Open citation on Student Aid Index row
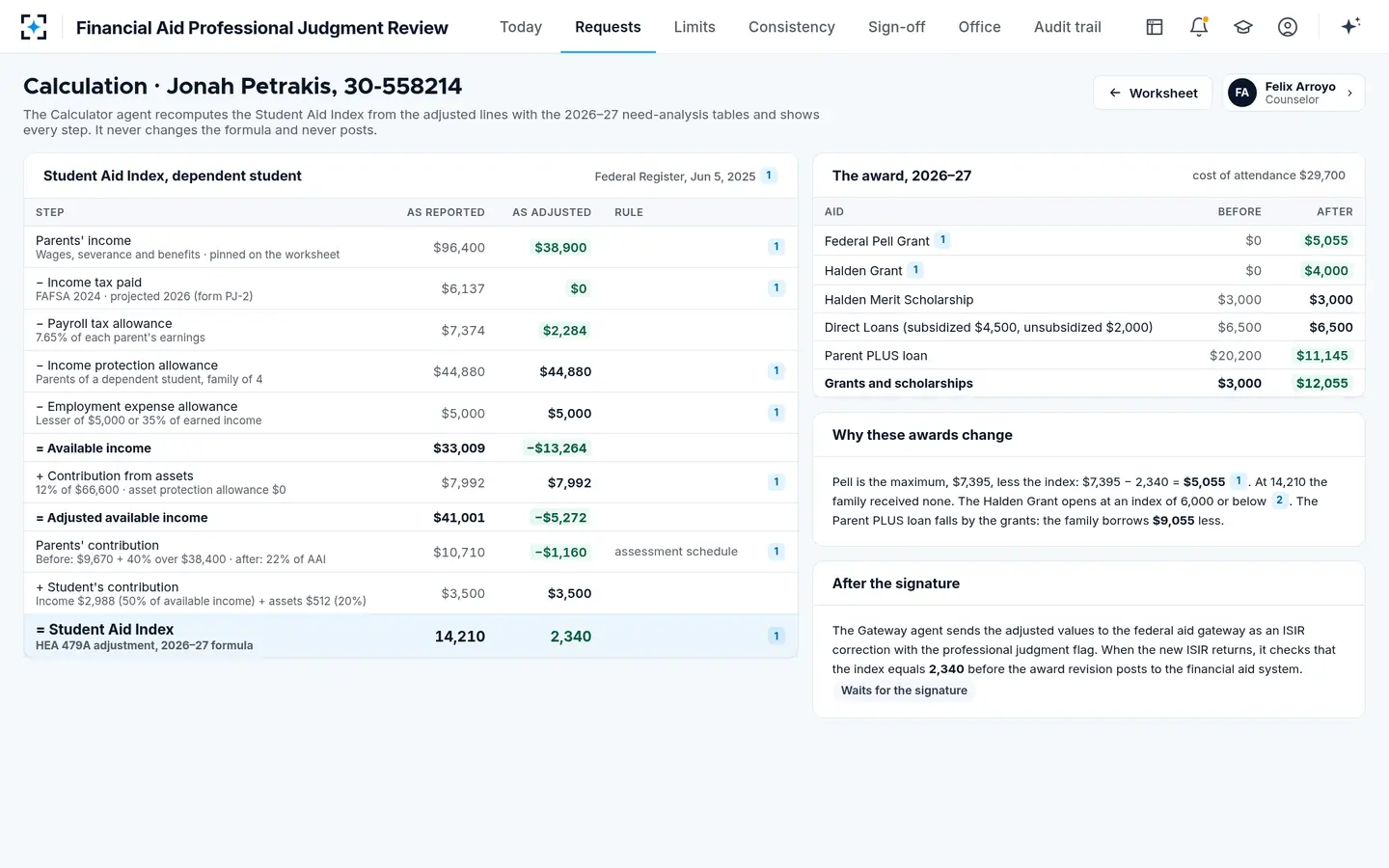 [776, 636]
